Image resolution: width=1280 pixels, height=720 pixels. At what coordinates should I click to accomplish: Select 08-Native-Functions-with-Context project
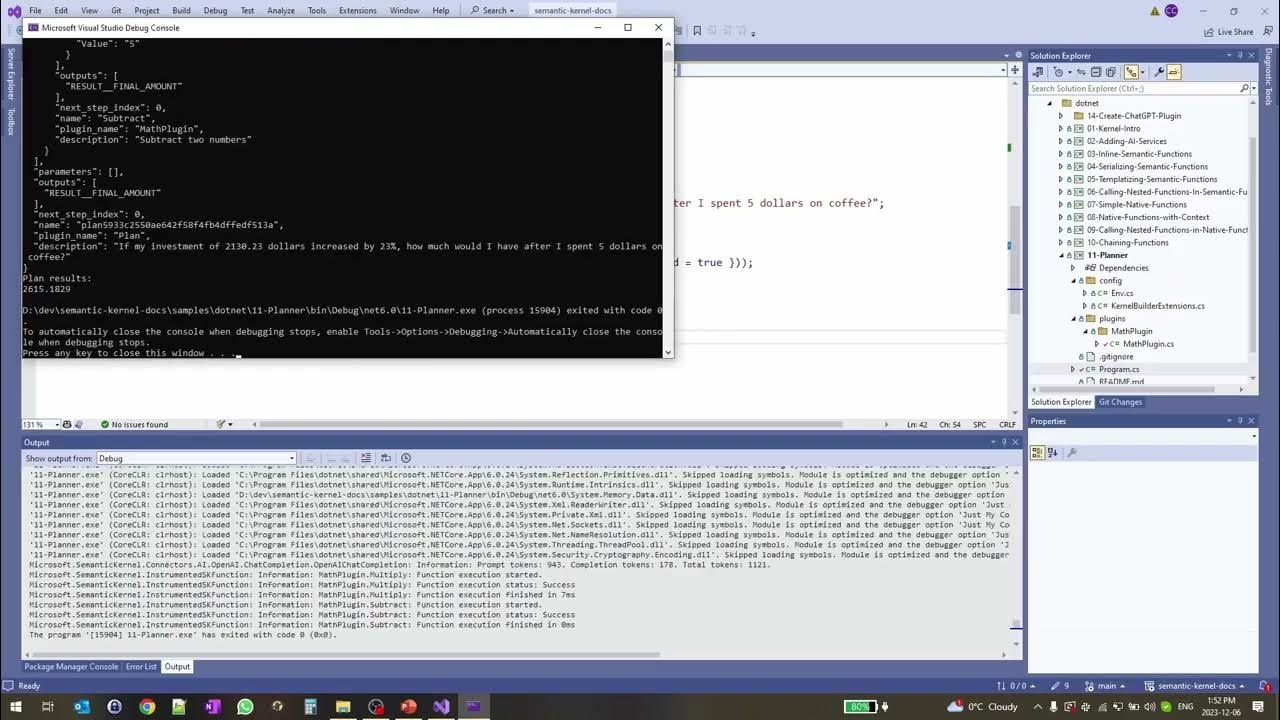click(x=1148, y=217)
